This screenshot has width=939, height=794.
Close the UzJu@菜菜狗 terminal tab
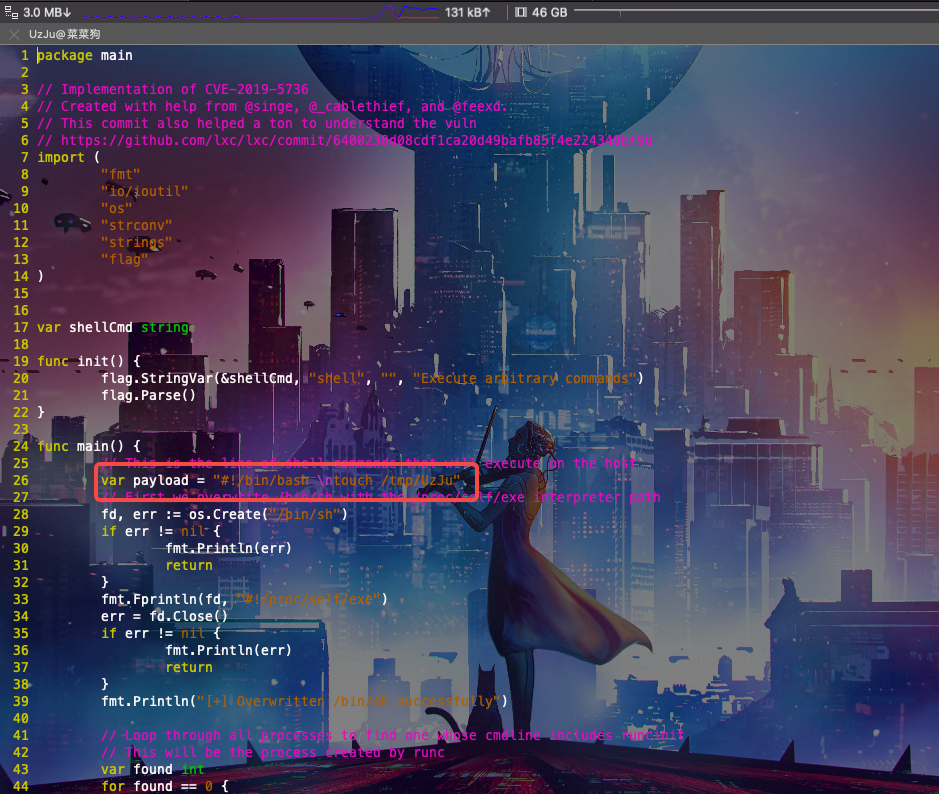[14, 35]
